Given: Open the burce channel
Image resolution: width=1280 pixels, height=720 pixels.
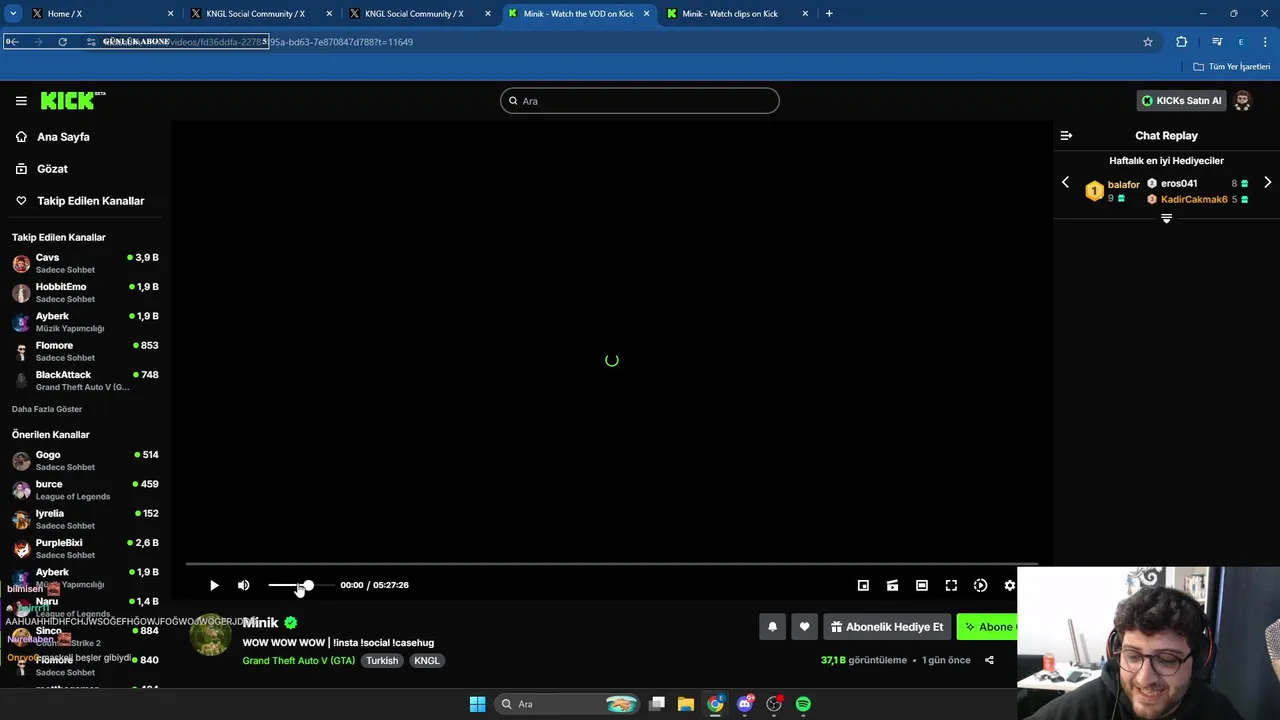Looking at the screenshot, I should click(85, 490).
